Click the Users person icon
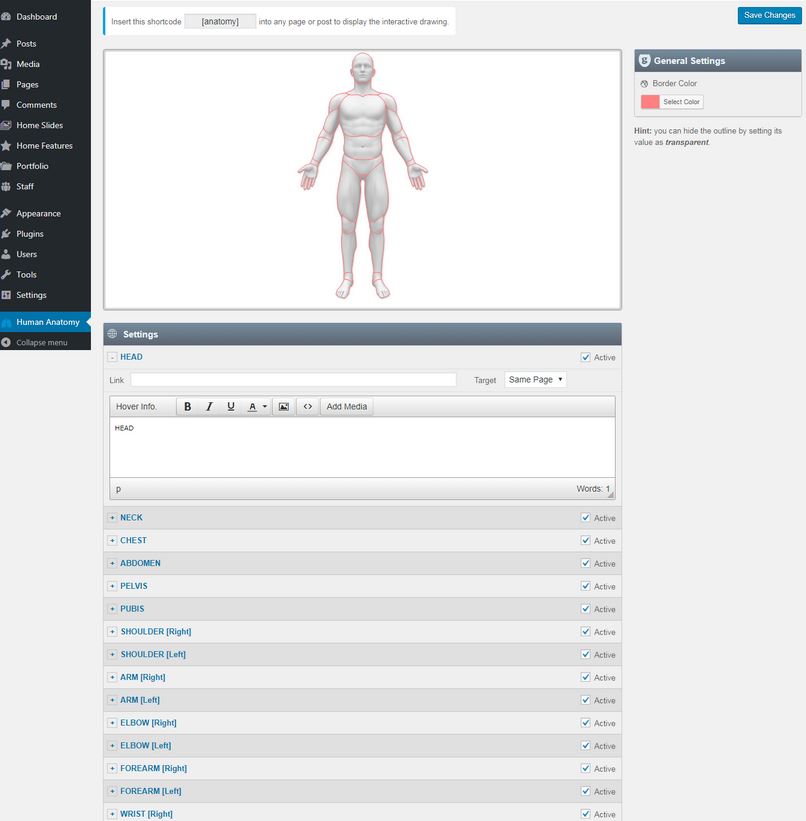 6,254
